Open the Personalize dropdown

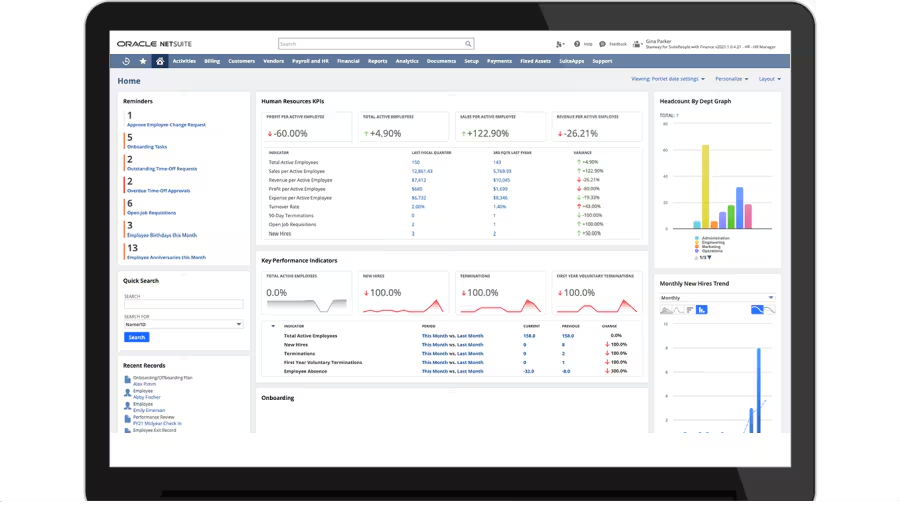point(731,79)
